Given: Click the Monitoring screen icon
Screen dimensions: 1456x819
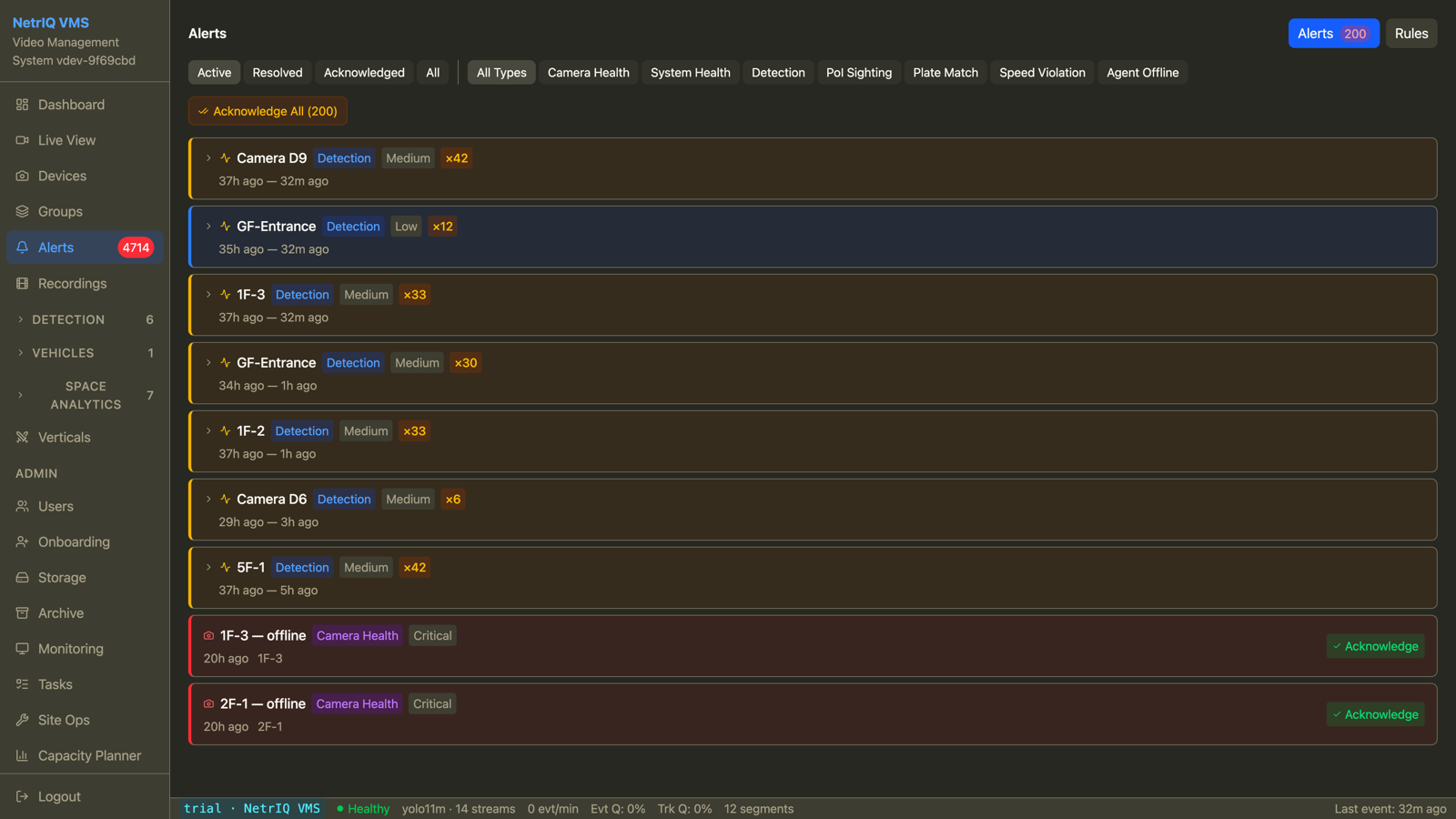Looking at the screenshot, I should coord(22,648).
